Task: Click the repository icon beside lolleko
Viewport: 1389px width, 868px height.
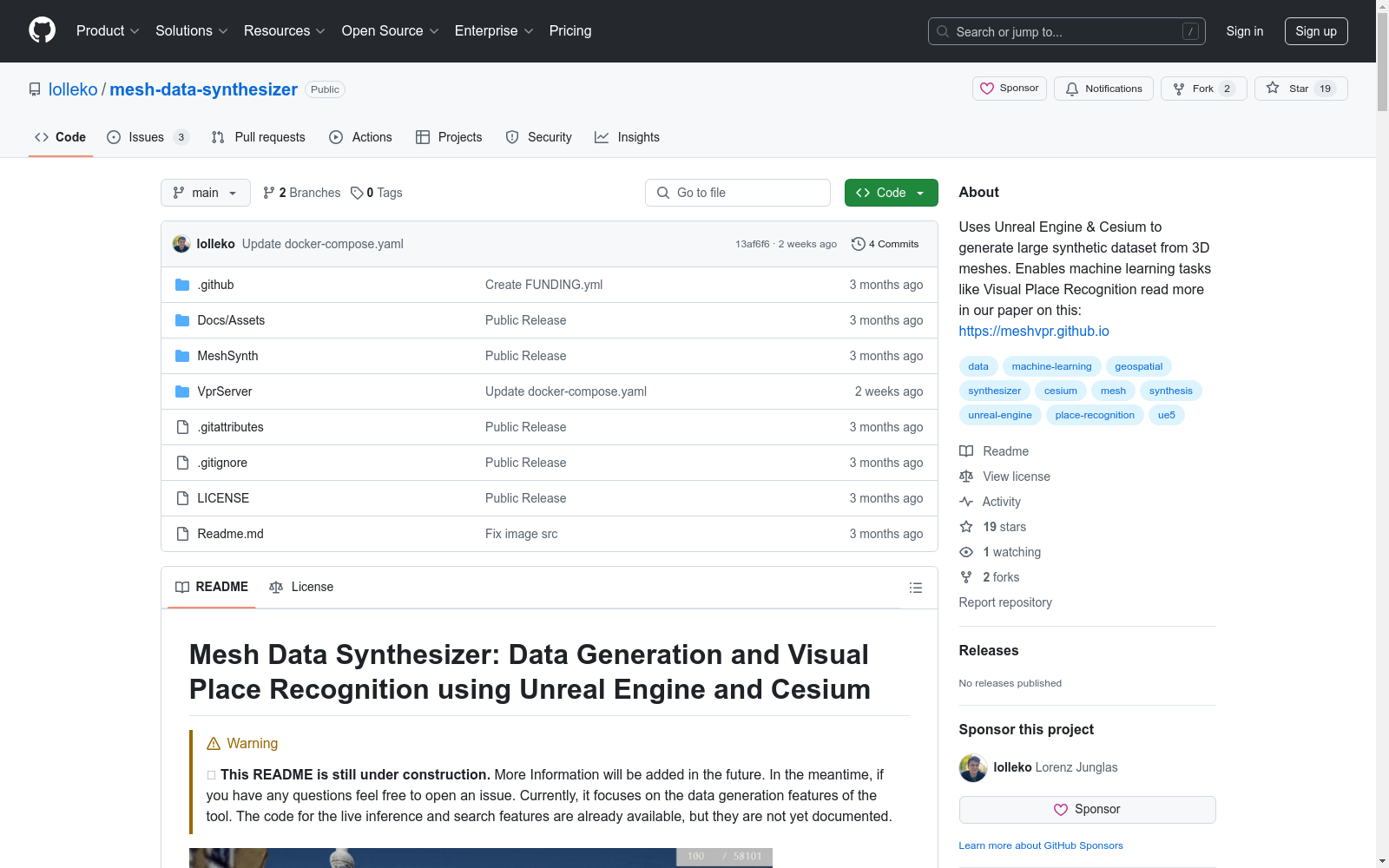Action: pyautogui.click(x=35, y=89)
